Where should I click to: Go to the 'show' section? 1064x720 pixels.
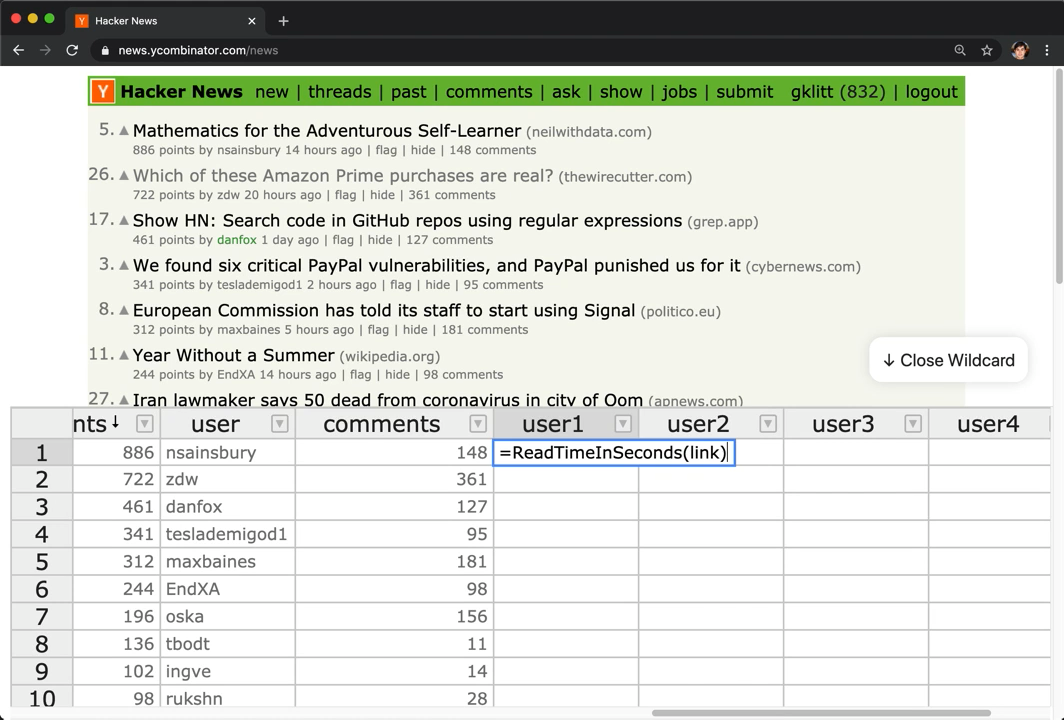621,92
